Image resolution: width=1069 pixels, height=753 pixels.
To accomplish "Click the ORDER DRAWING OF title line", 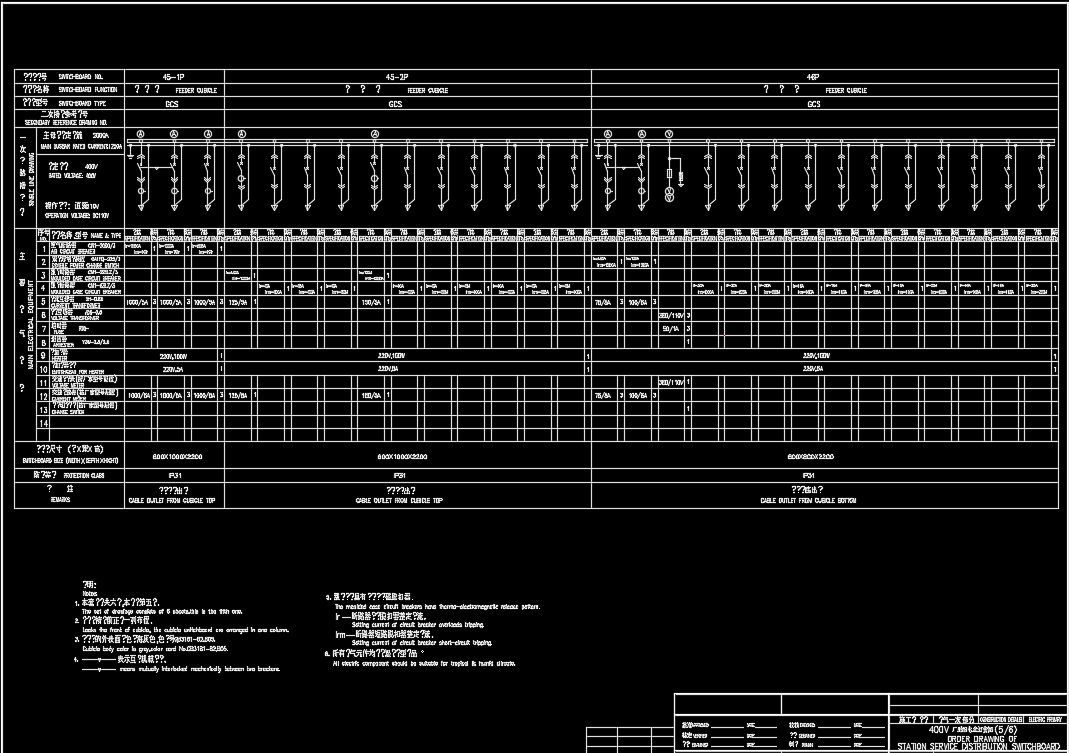I will click(982, 739).
